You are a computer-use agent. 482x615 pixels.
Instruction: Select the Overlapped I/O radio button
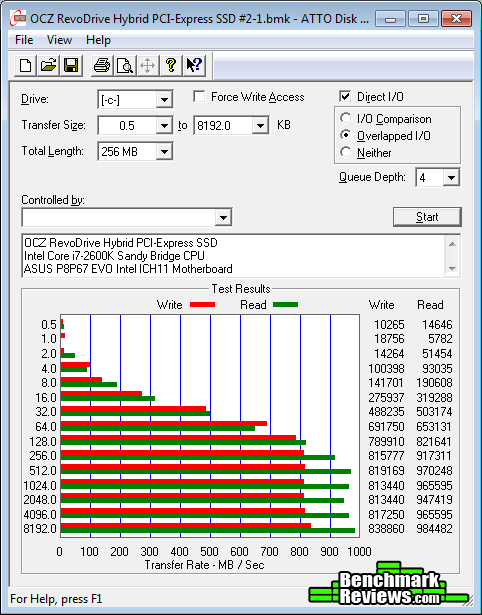(x=346, y=135)
